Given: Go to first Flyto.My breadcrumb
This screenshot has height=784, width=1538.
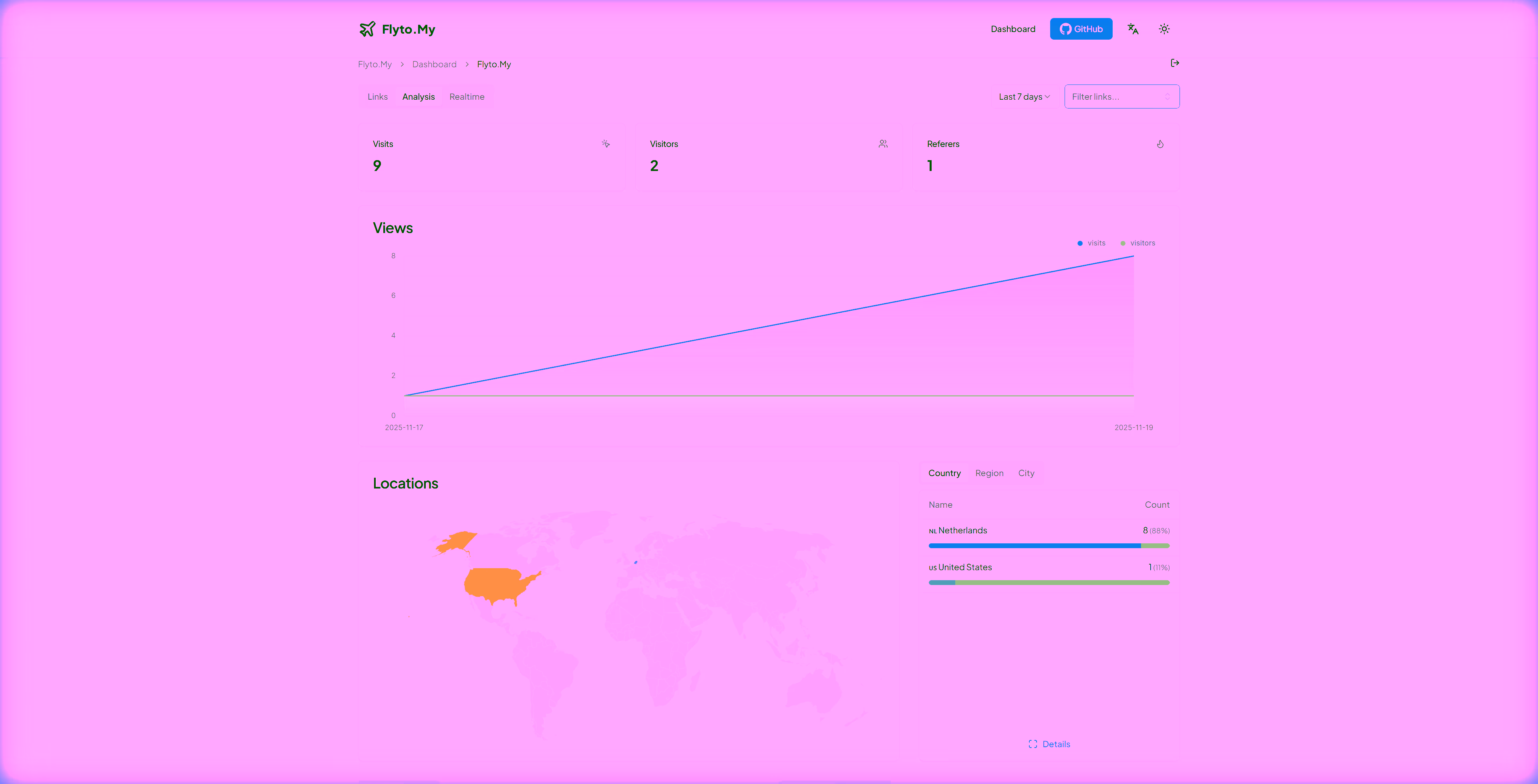Looking at the screenshot, I should [x=374, y=64].
